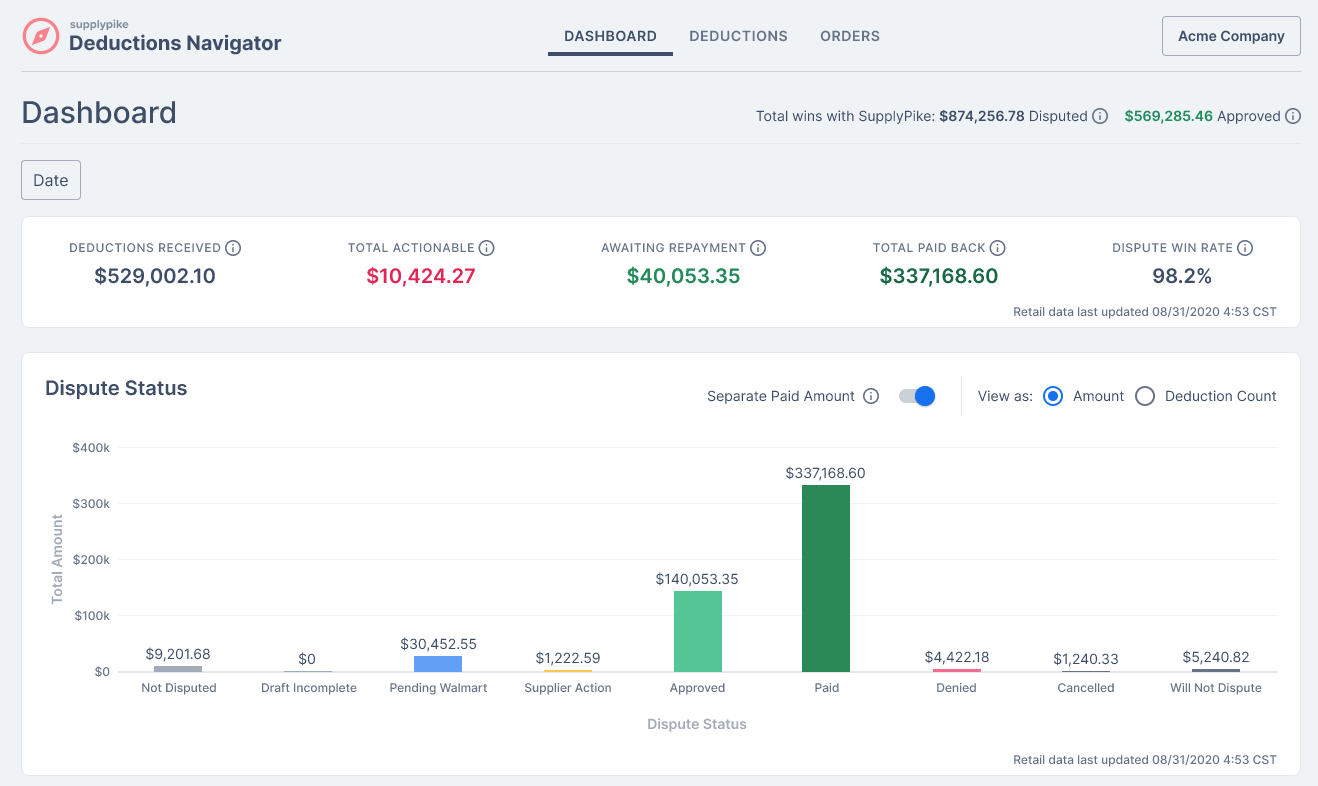Click info icon beside Dispute Win Rate
The image size is (1318, 786).
[1245, 248]
